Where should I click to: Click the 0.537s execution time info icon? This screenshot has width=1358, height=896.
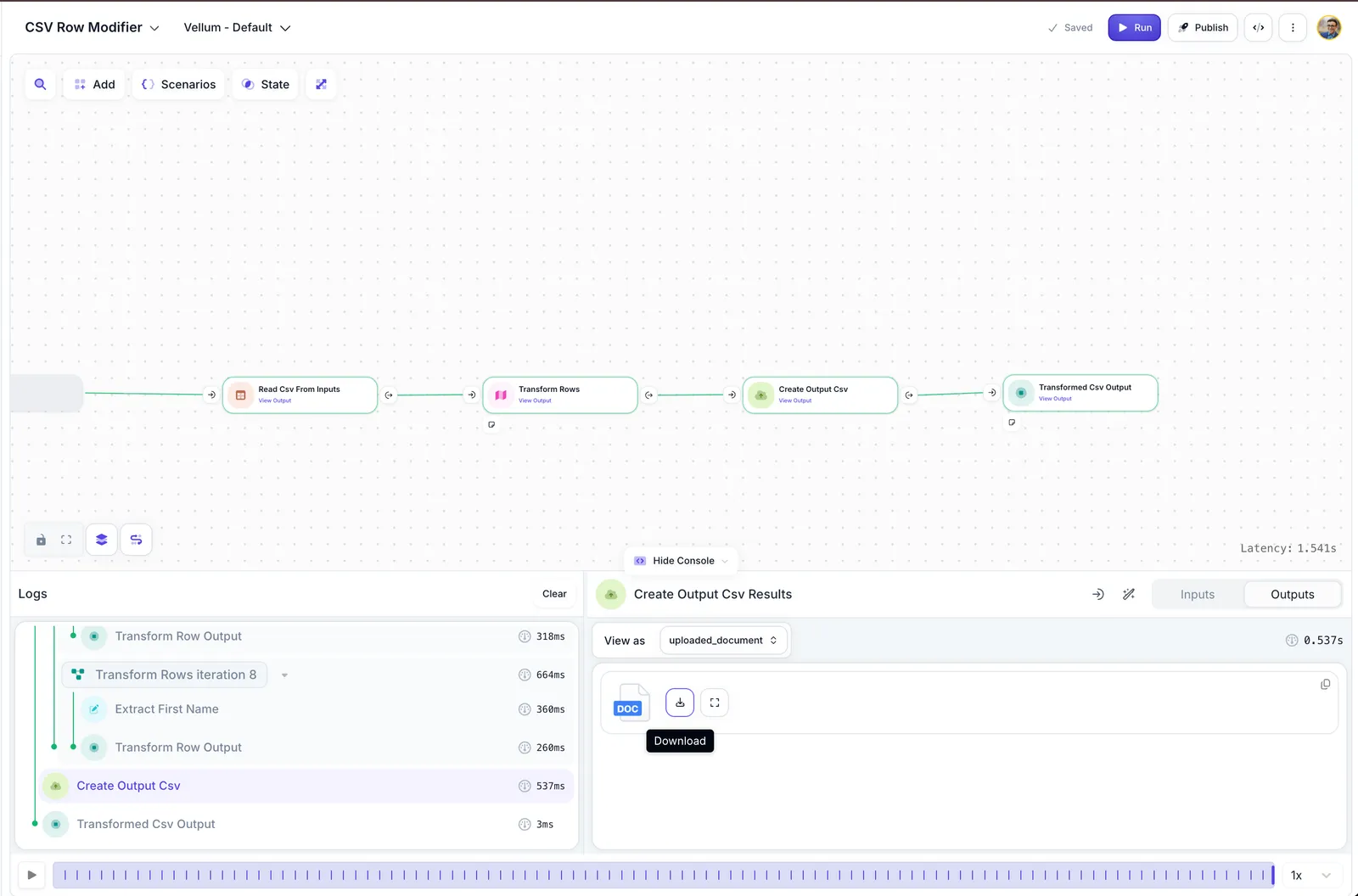point(1292,641)
